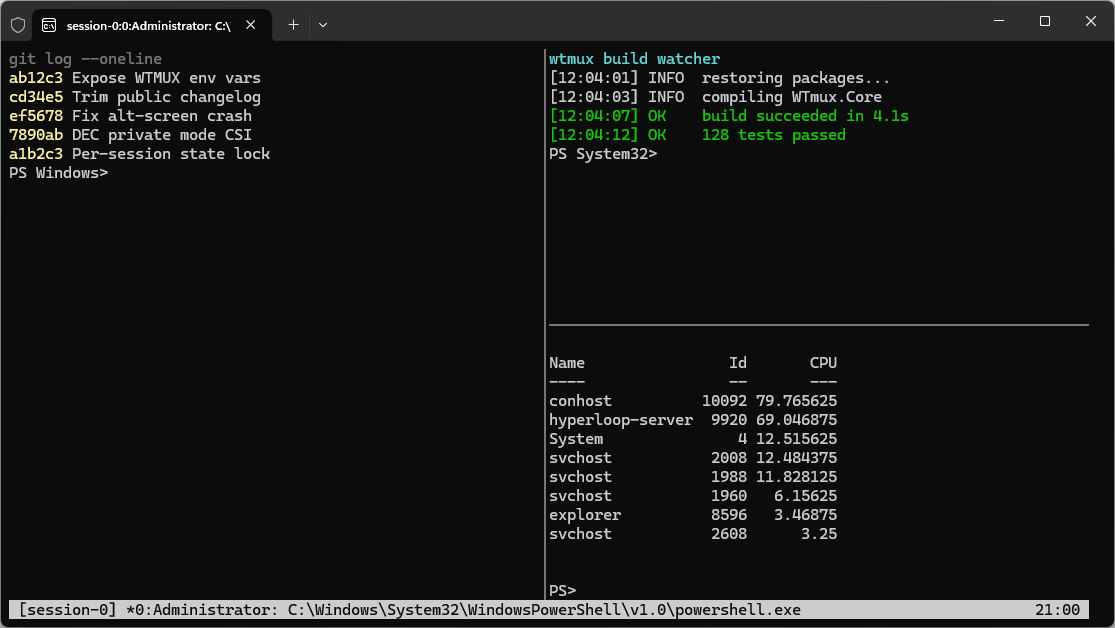Click the 'conhost' process row
Viewport: 1115px width, 628px height.
click(693, 401)
